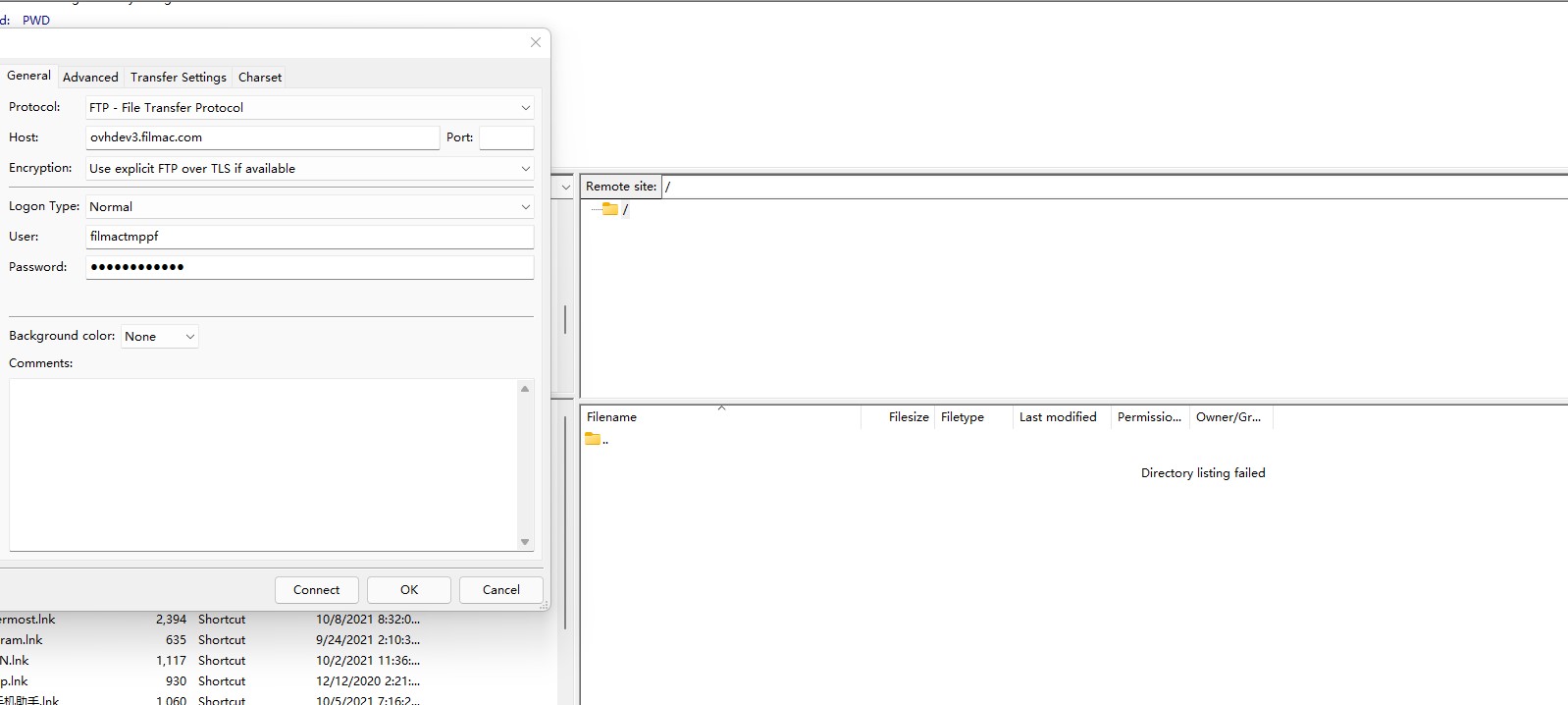Click the Comments scrollbar down arrow
The image size is (1568, 705).
pos(525,542)
